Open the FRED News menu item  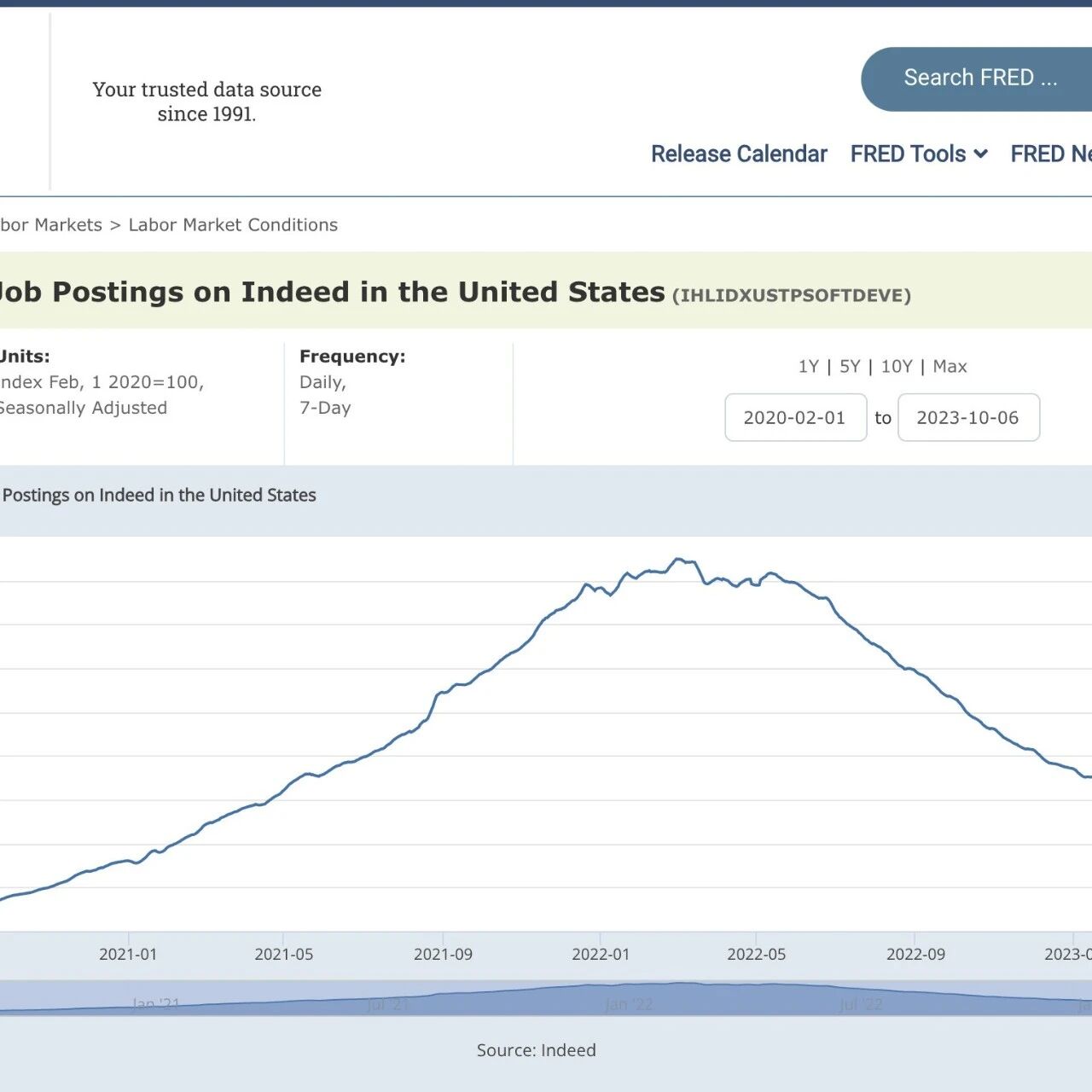tap(1051, 154)
